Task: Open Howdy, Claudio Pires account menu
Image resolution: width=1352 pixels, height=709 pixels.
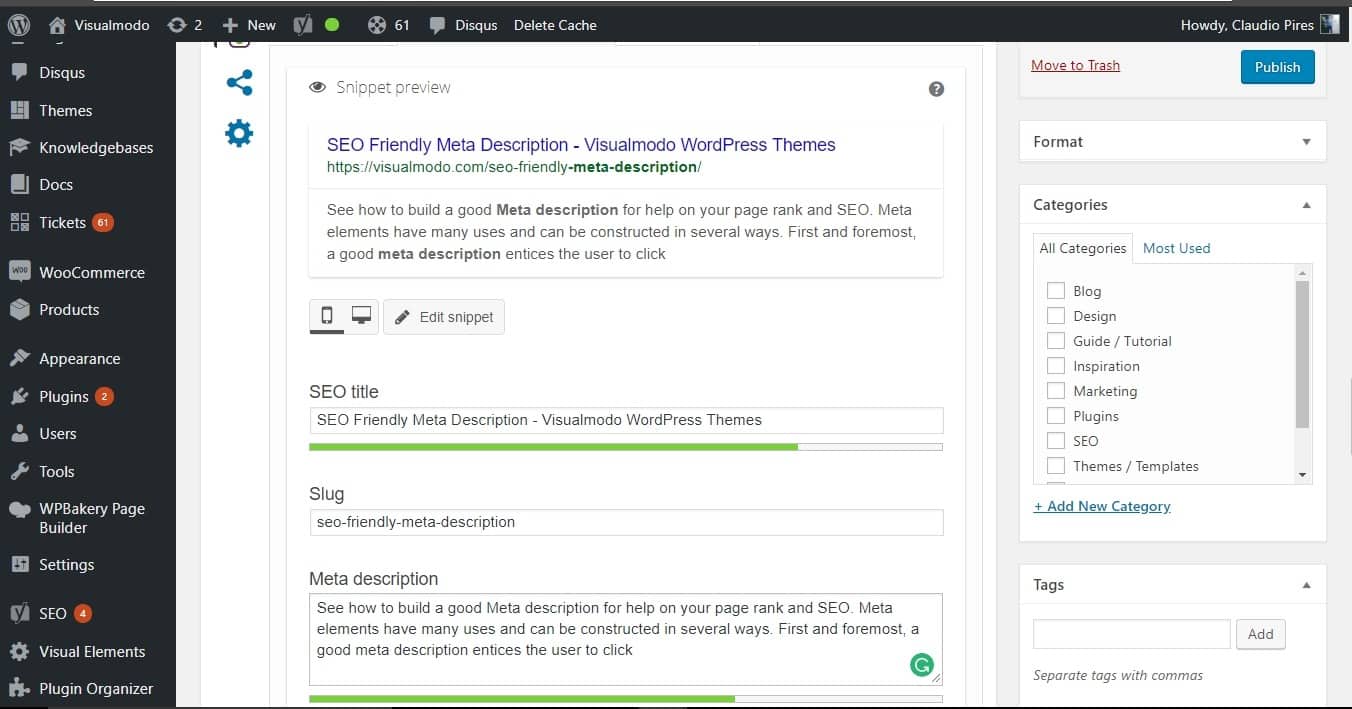Action: click(1247, 25)
